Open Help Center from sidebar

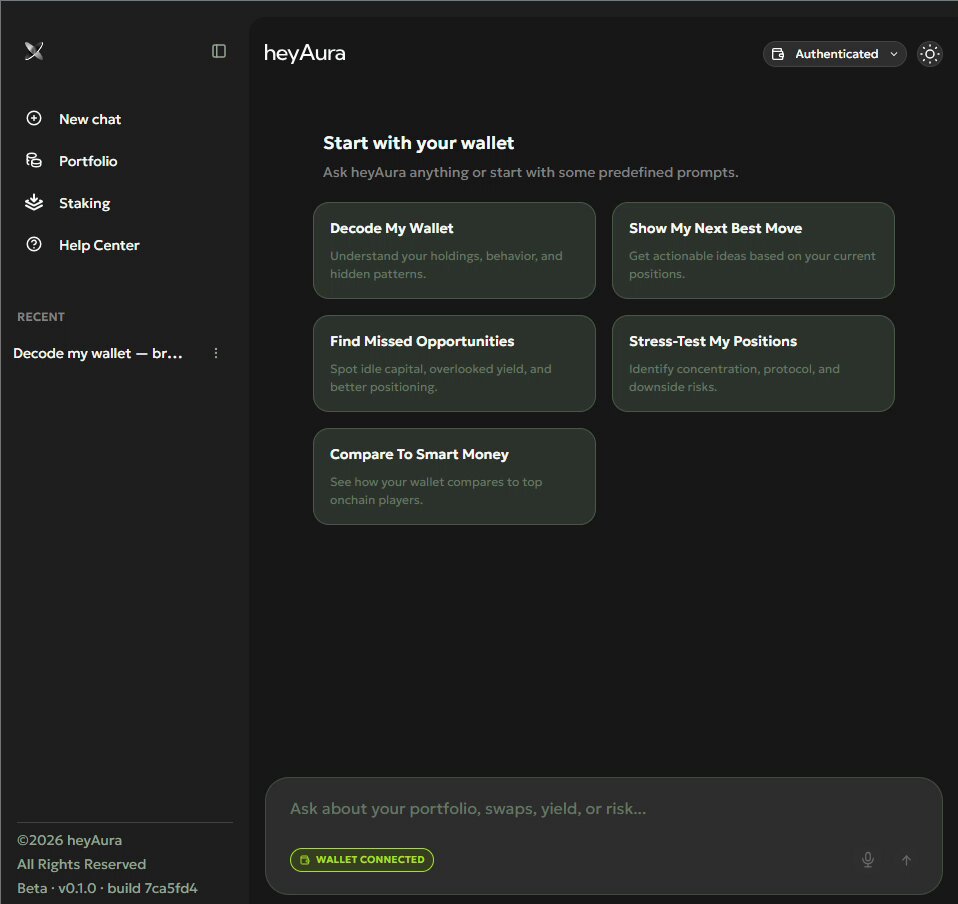(x=99, y=245)
